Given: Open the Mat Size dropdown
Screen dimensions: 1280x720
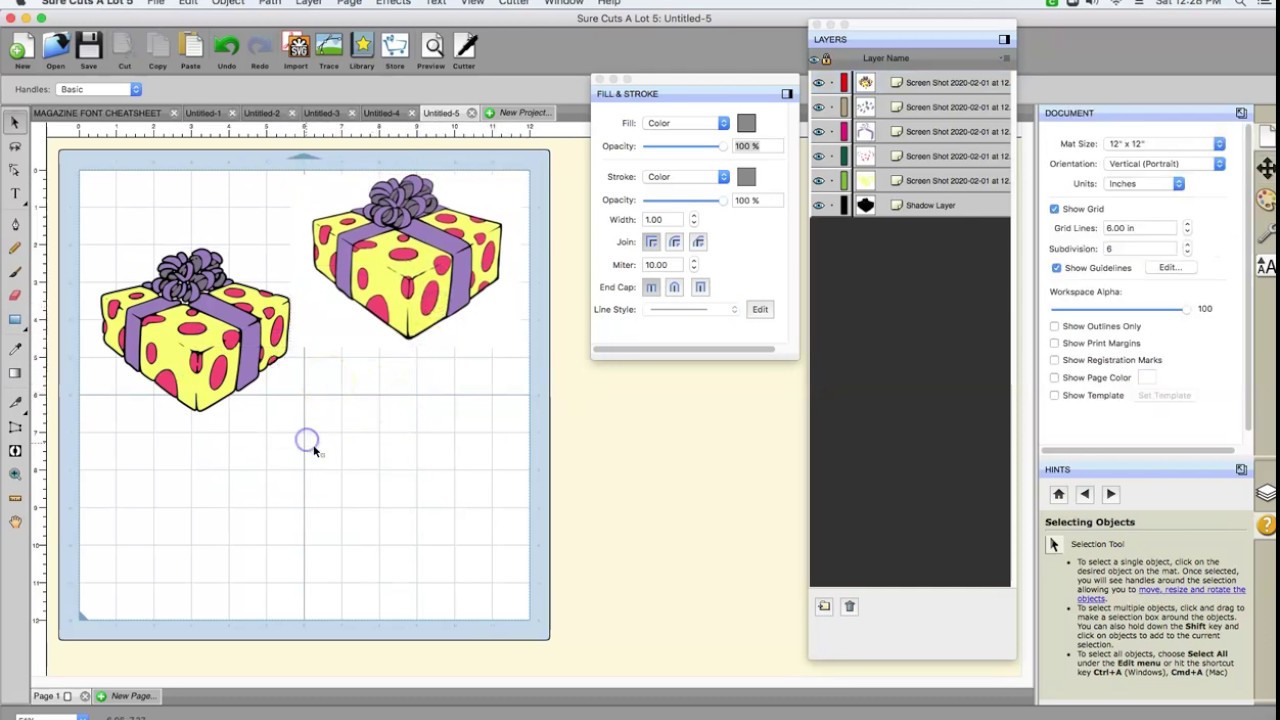Looking at the screenshot, I should click(x=1164, y=144).
